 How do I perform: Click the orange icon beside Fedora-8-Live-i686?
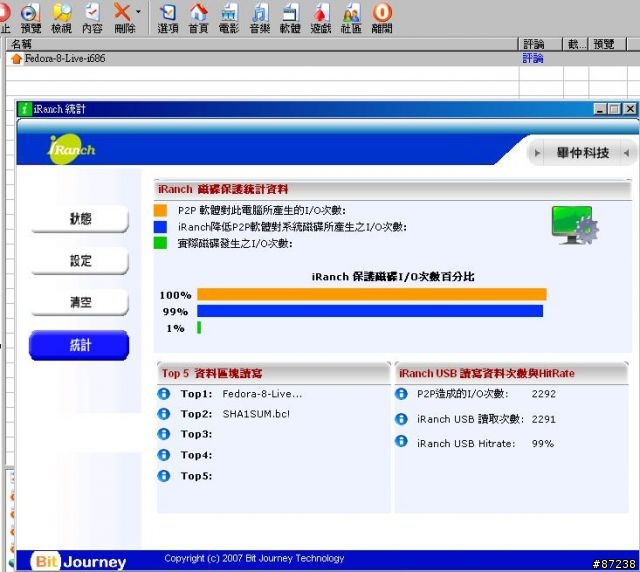tap(16, 59)
